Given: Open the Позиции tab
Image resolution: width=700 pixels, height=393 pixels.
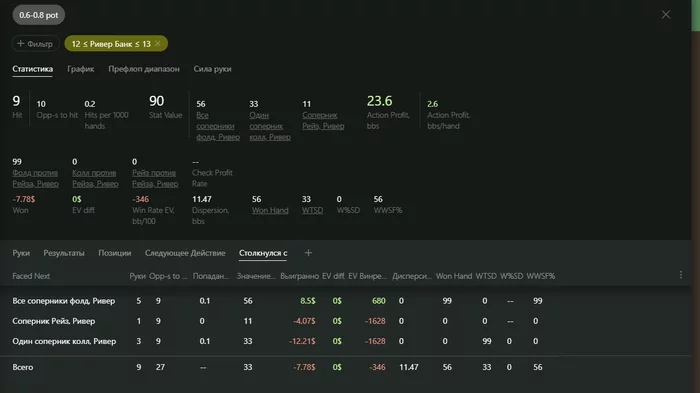Looking at the screenshot, I should [115, 253].
